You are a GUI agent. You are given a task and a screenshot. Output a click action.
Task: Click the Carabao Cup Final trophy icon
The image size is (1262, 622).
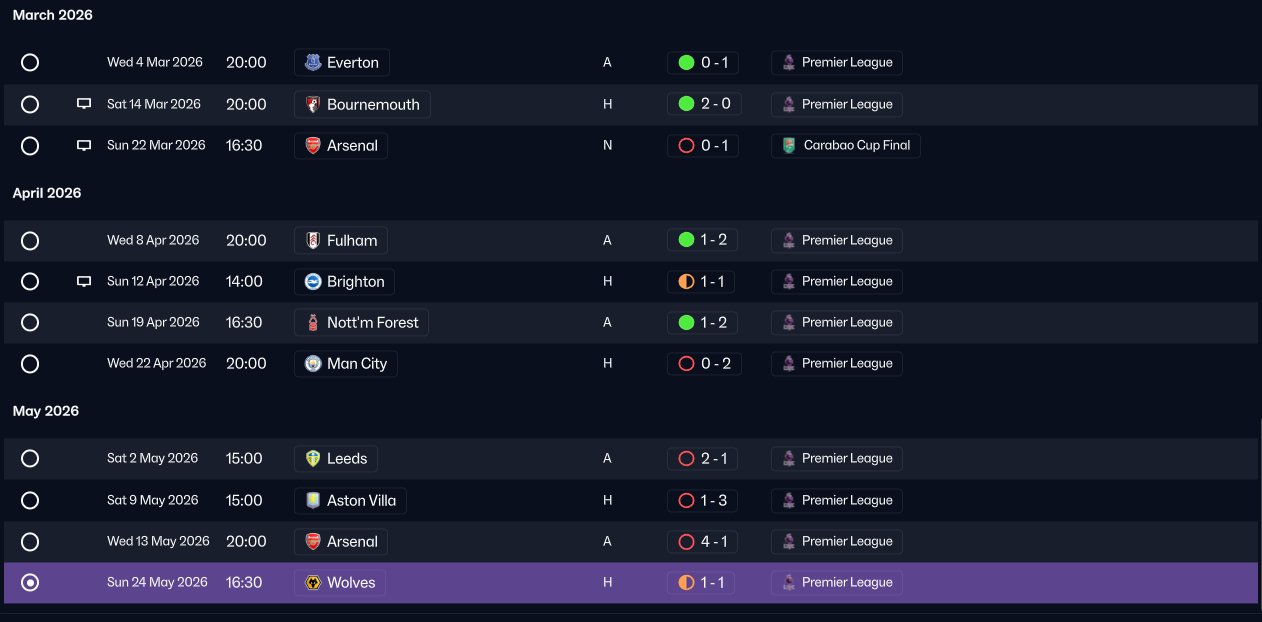point(789,146)
